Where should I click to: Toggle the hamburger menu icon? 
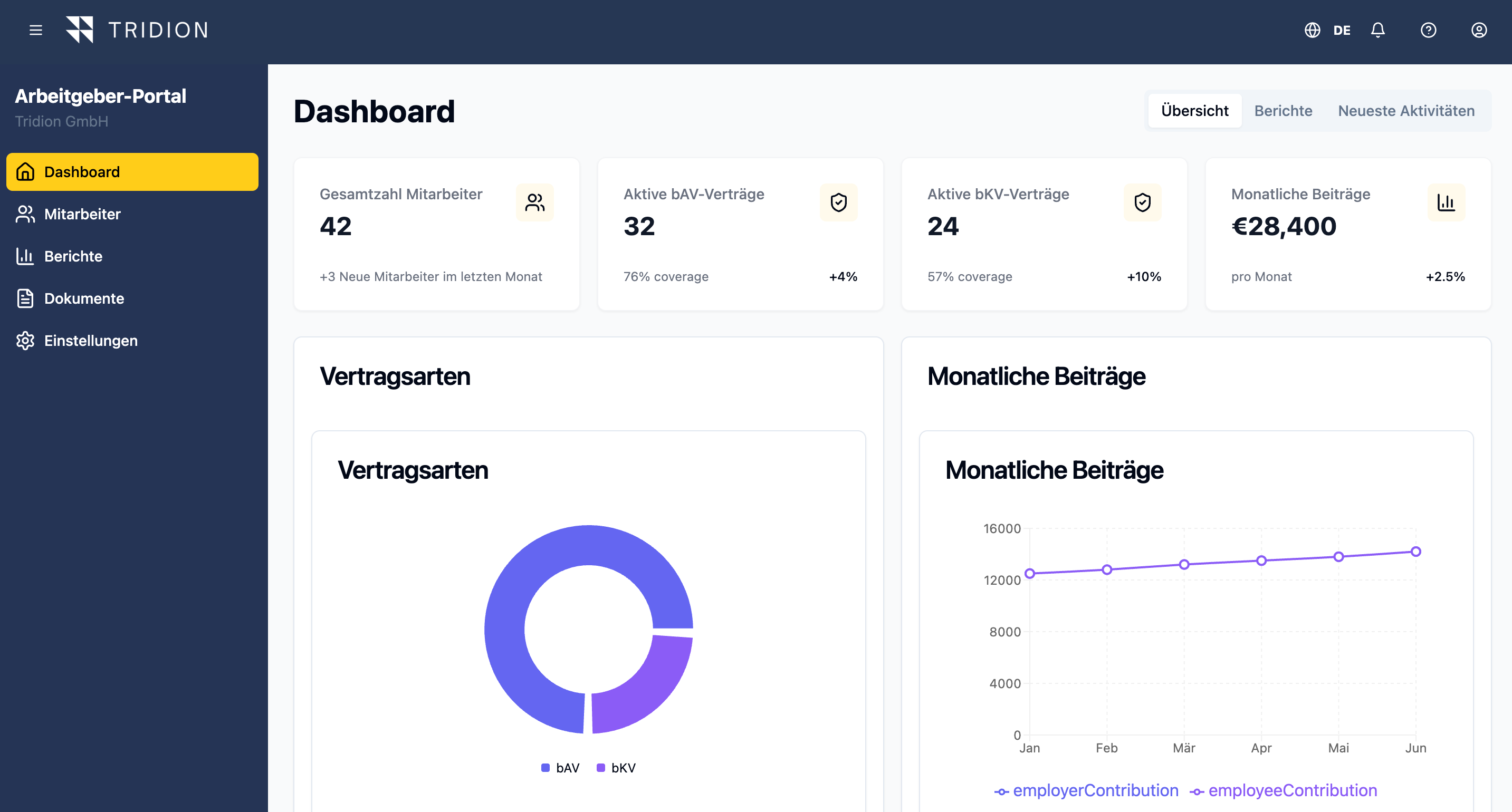click(36, 30)
